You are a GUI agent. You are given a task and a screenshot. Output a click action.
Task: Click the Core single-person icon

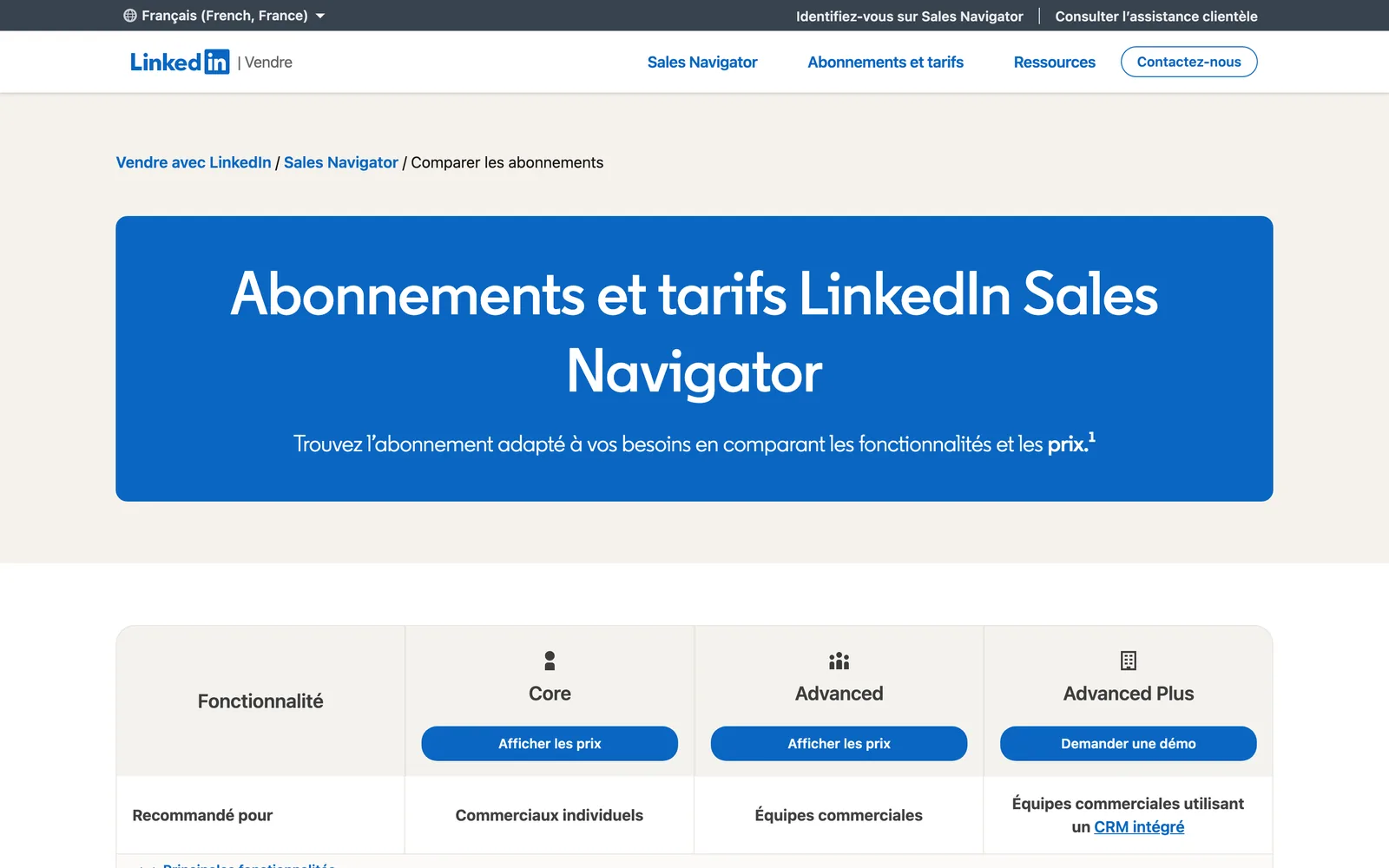550,661
